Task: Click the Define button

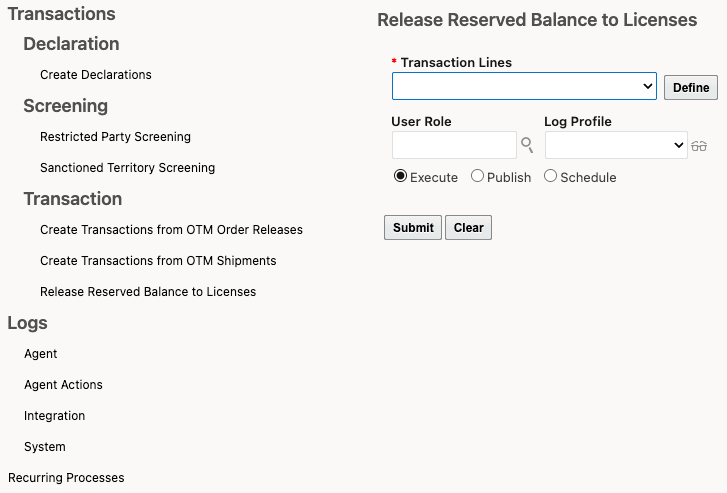Action: pos(691,88)
